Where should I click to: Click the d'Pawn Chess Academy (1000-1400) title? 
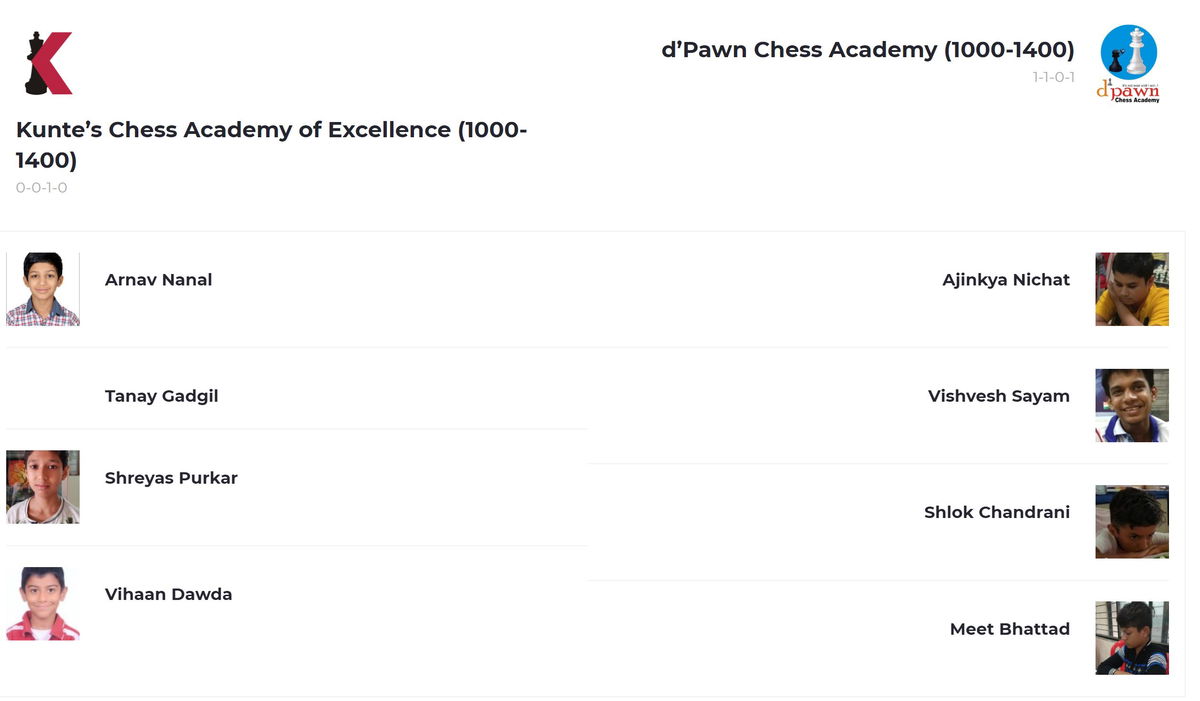tap(867, 50)
